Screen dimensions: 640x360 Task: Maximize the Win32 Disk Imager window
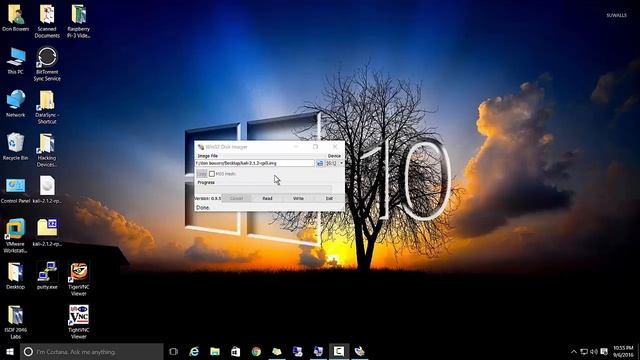coord(315,147)
